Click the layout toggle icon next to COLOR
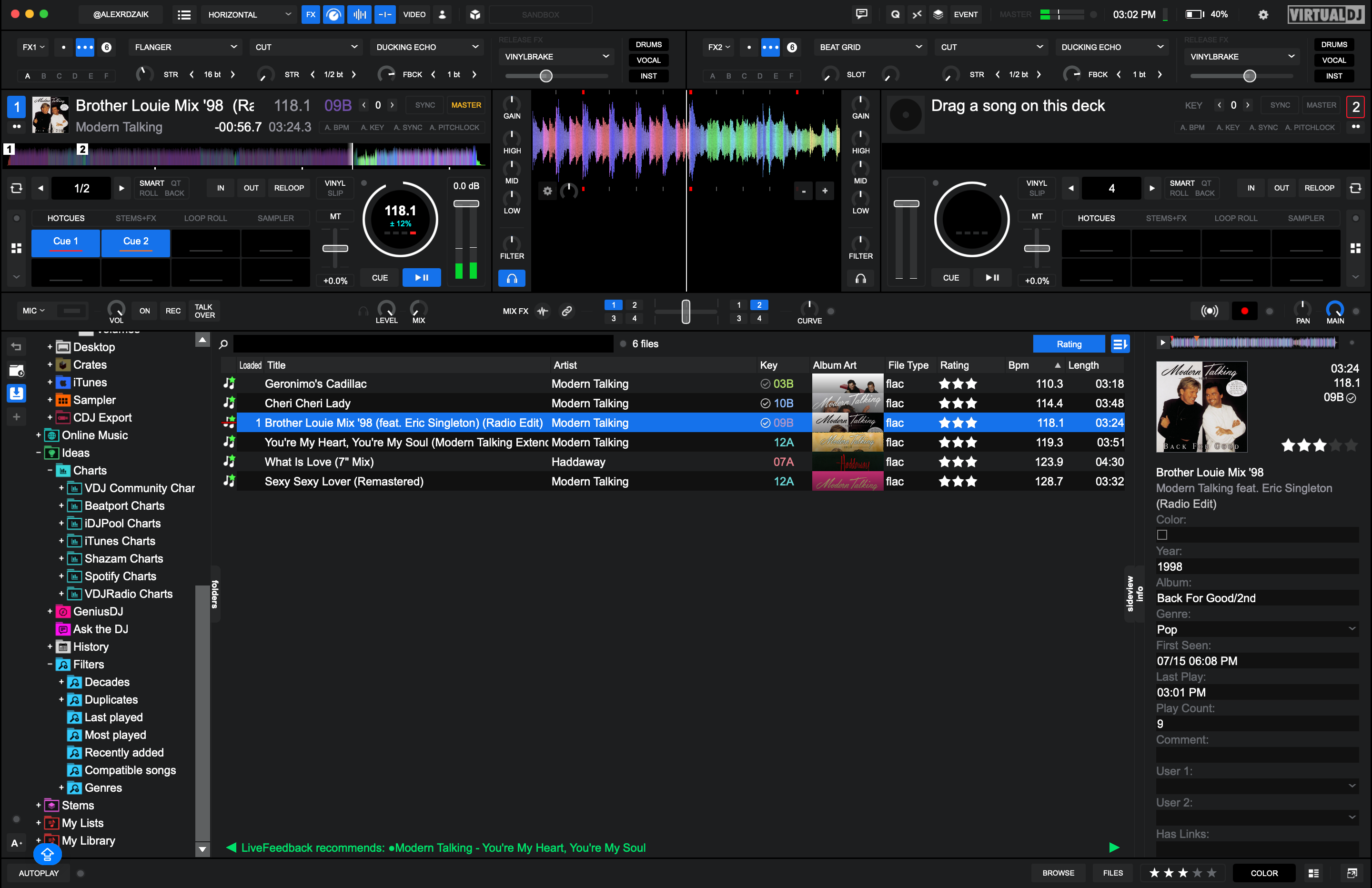 click(1313, 873)
